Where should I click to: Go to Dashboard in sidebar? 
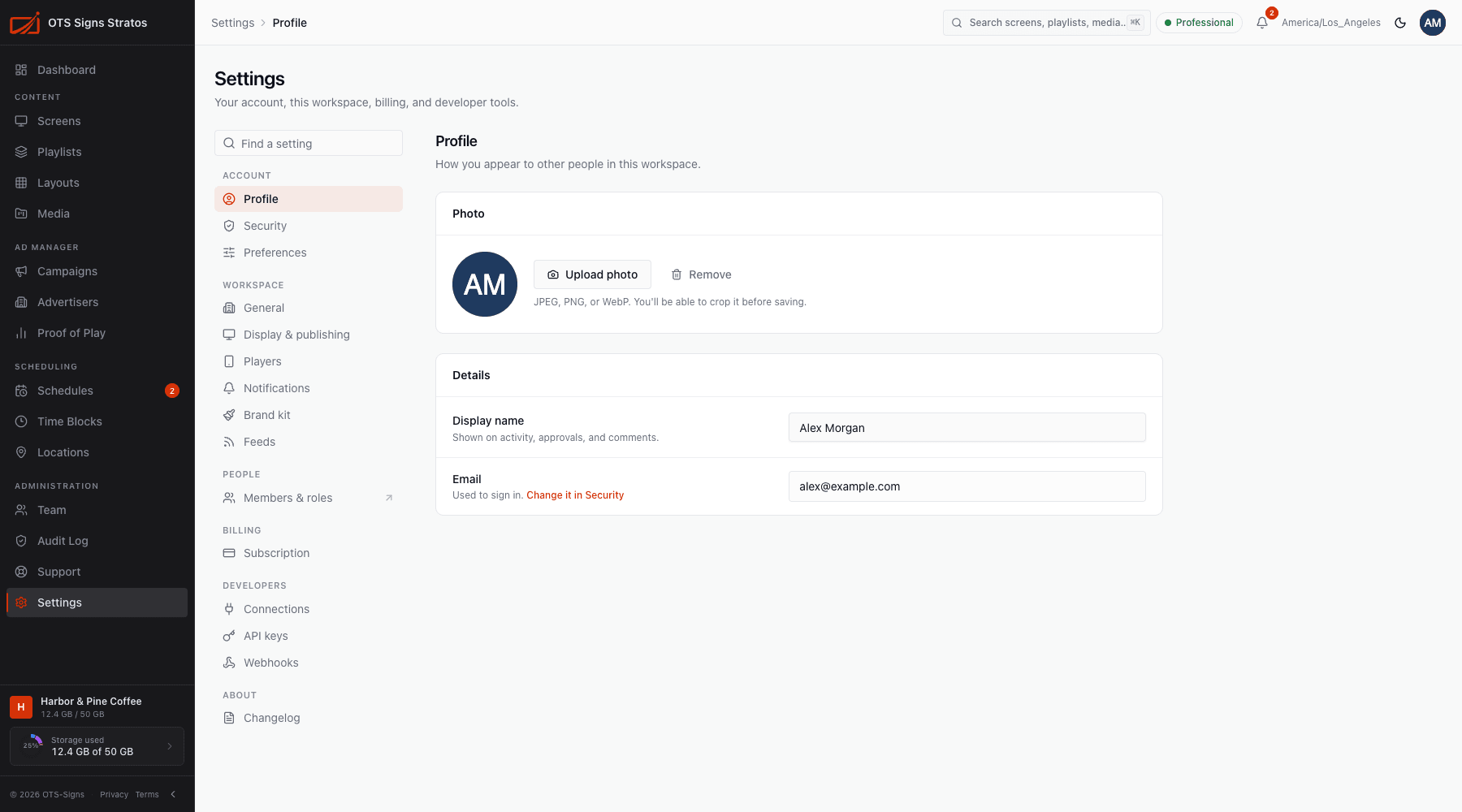[97, 70]
